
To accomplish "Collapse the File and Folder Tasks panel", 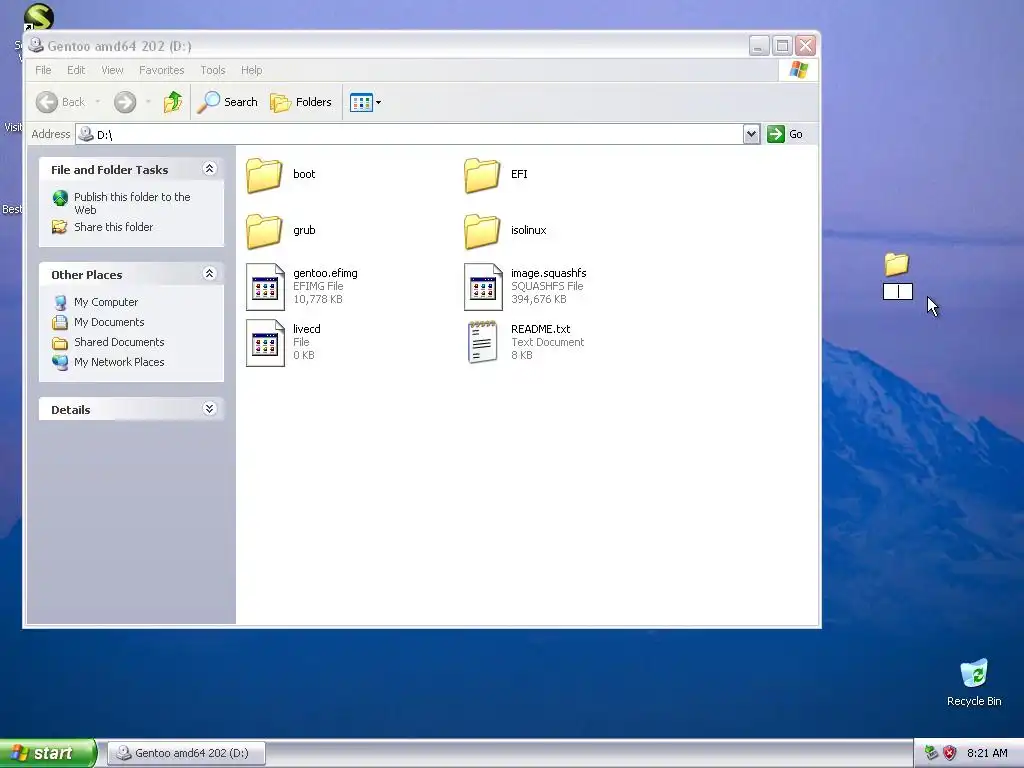I will 209,168.
